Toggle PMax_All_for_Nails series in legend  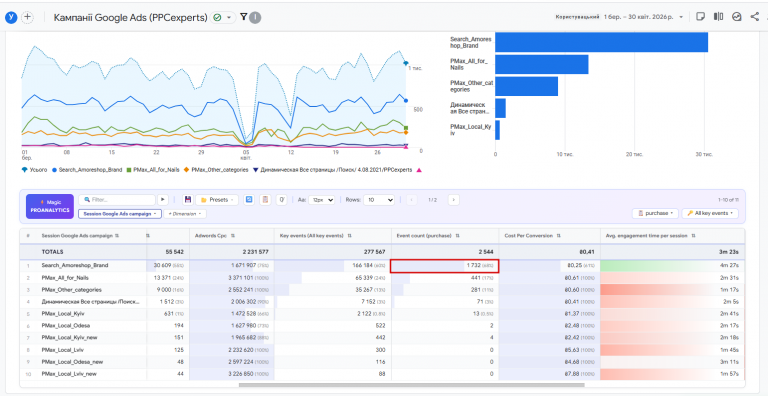[x=153, y=170]
